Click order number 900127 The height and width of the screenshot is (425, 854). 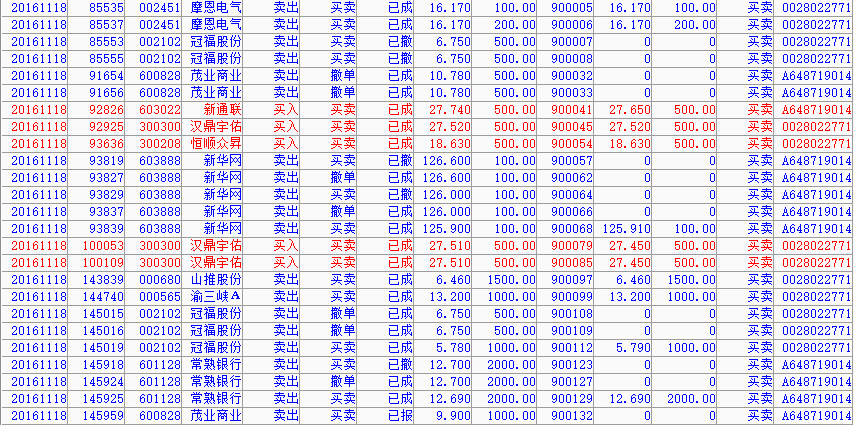tap(572, 382)
